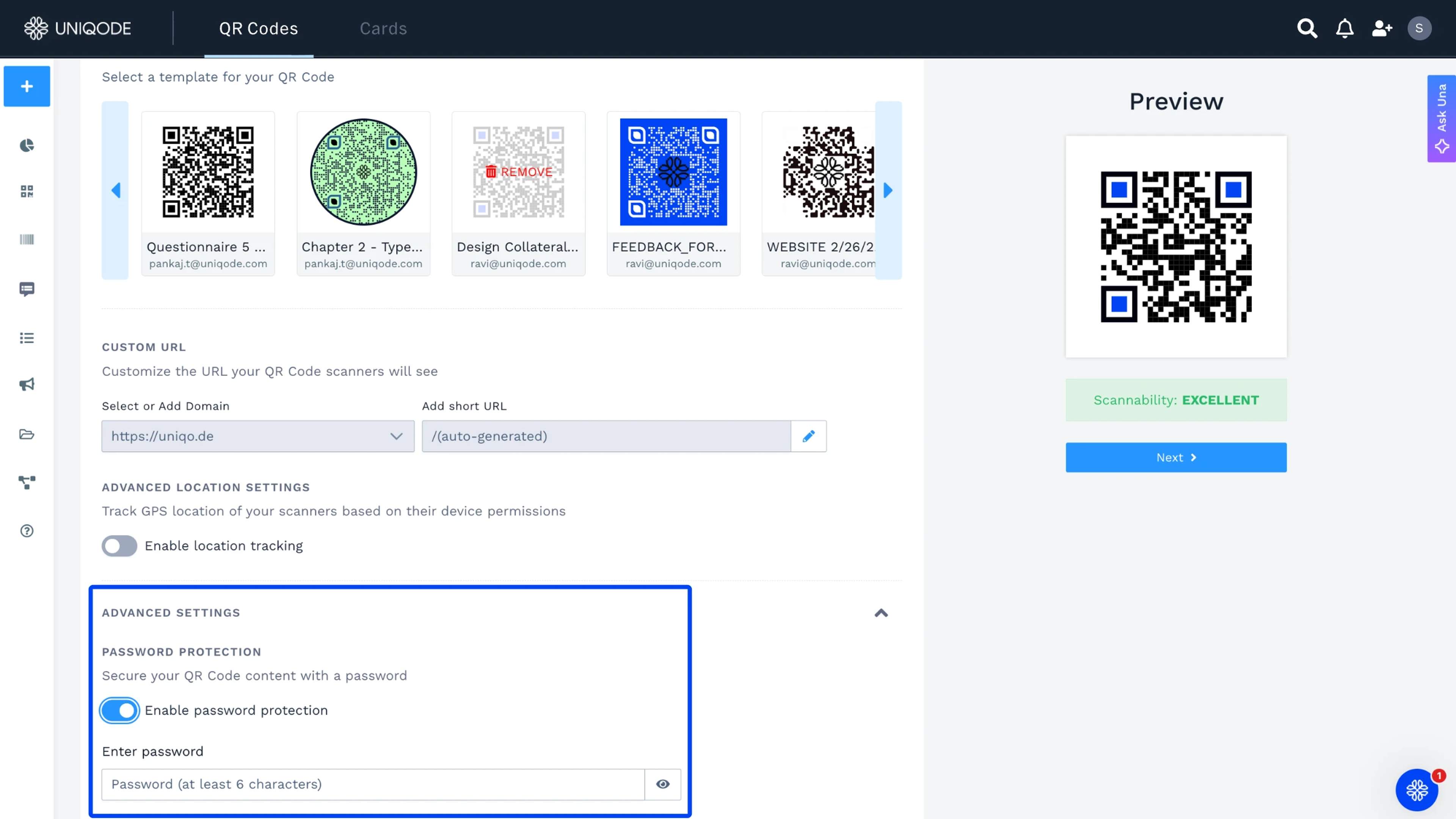Open Ask Una assistant tab
Image resolution: width=1456 pixels, height=819 pixels.
(x=1441, y=119)
